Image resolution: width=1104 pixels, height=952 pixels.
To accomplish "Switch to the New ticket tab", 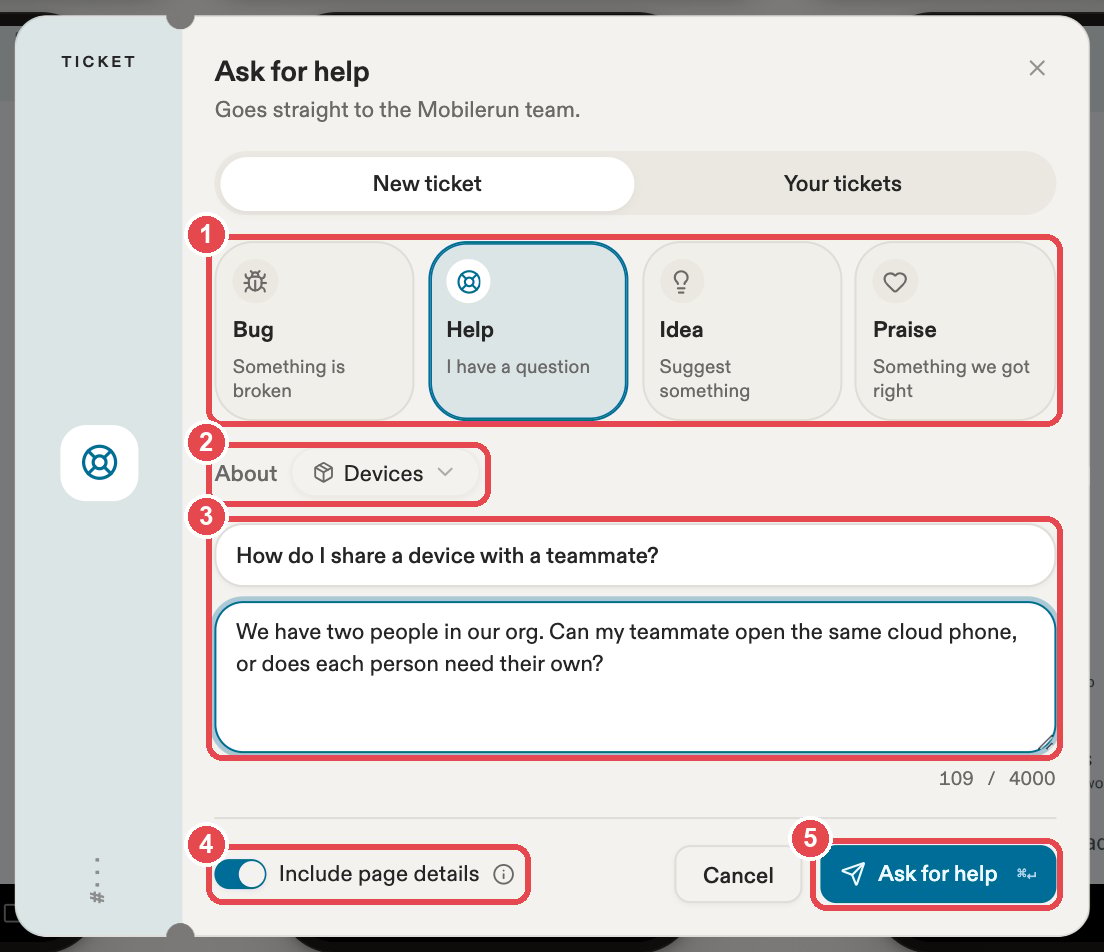I will click(427, 184).
